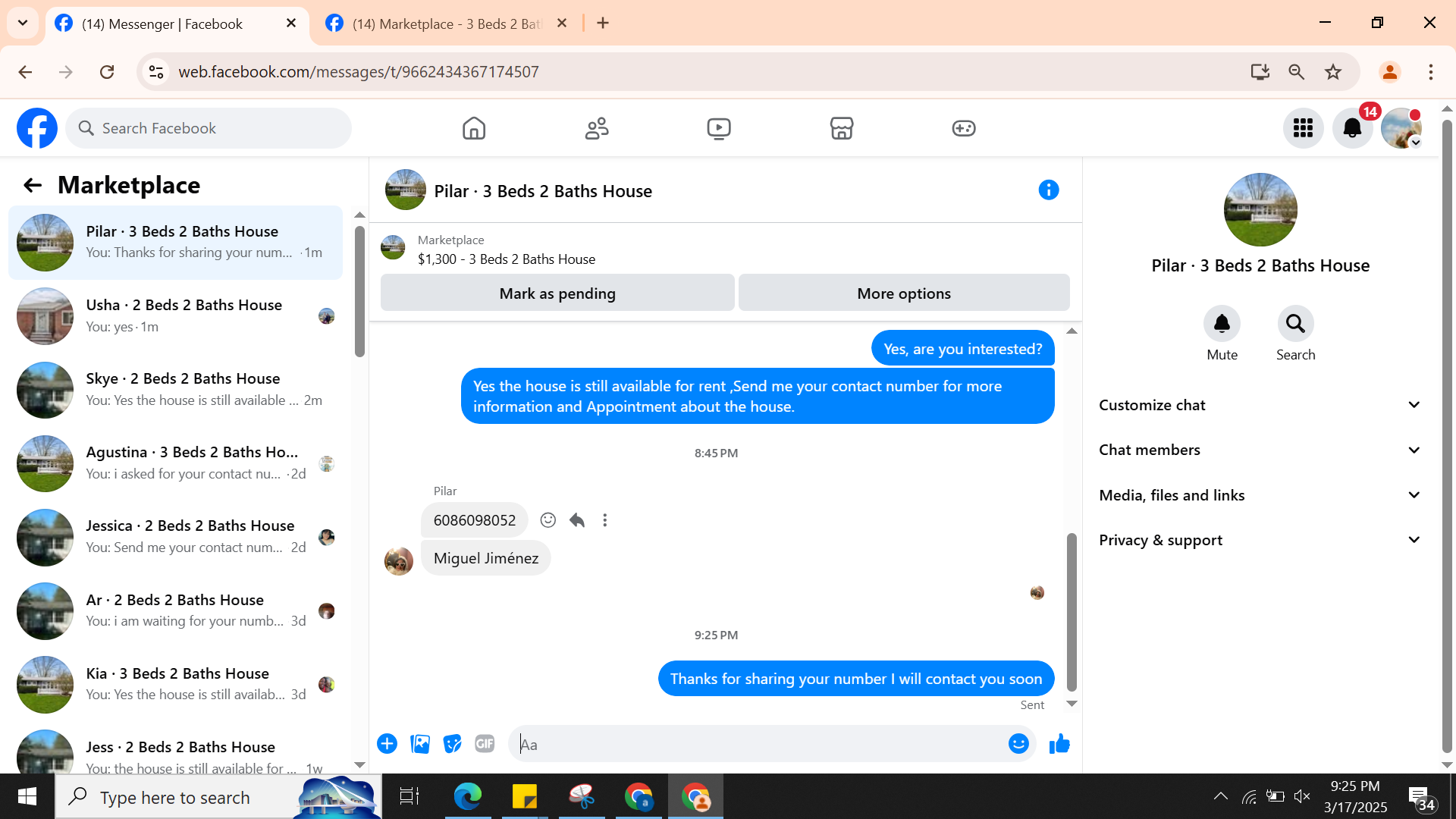Open Ar 2 Beds 2 Baths House chat
This screenshot has width=1456, height=819.
coord(176,610)
